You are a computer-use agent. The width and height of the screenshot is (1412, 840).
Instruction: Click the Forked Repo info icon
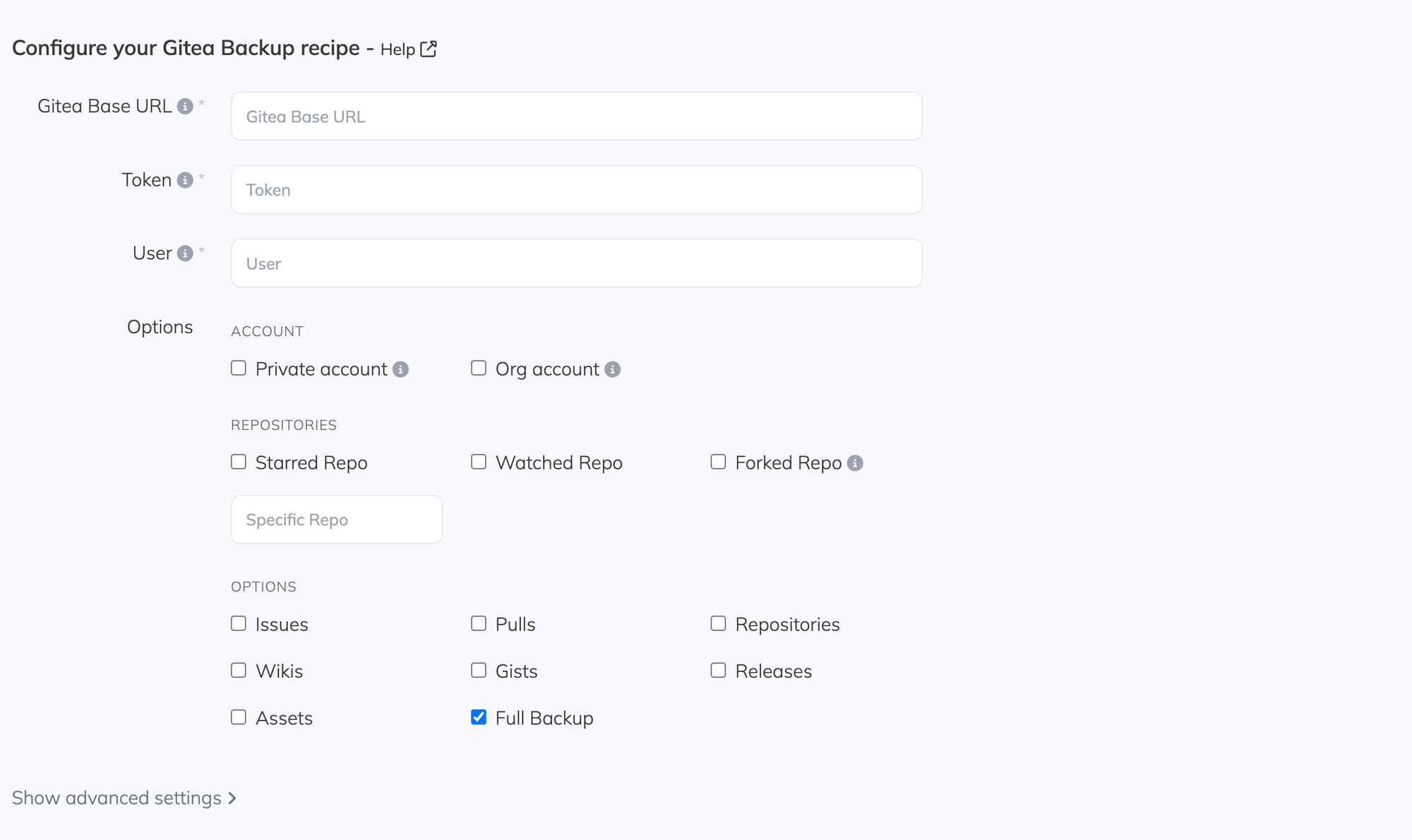855,463
